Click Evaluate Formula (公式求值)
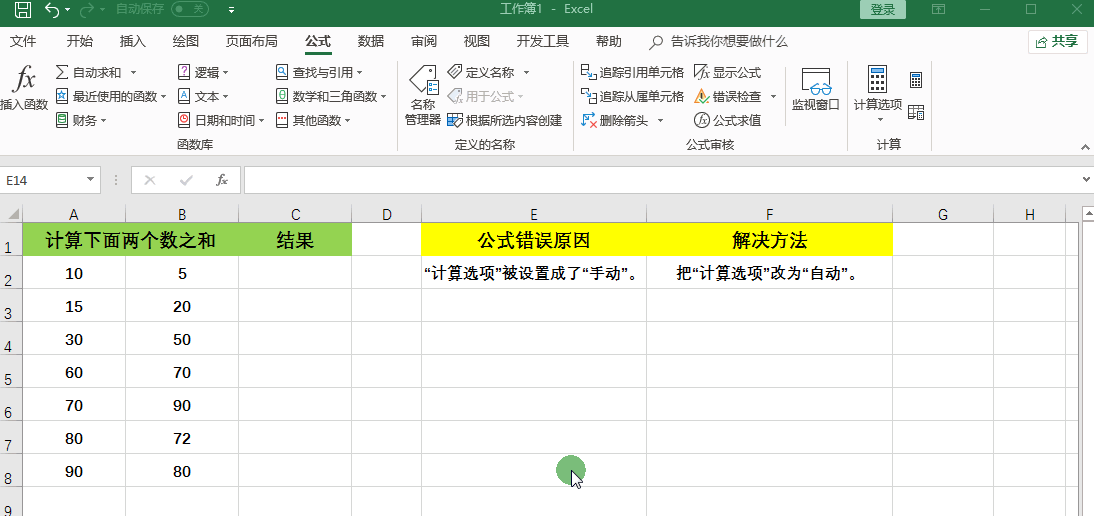The image size is (1094, 516). pyautogui.click(x=728, y=121)
